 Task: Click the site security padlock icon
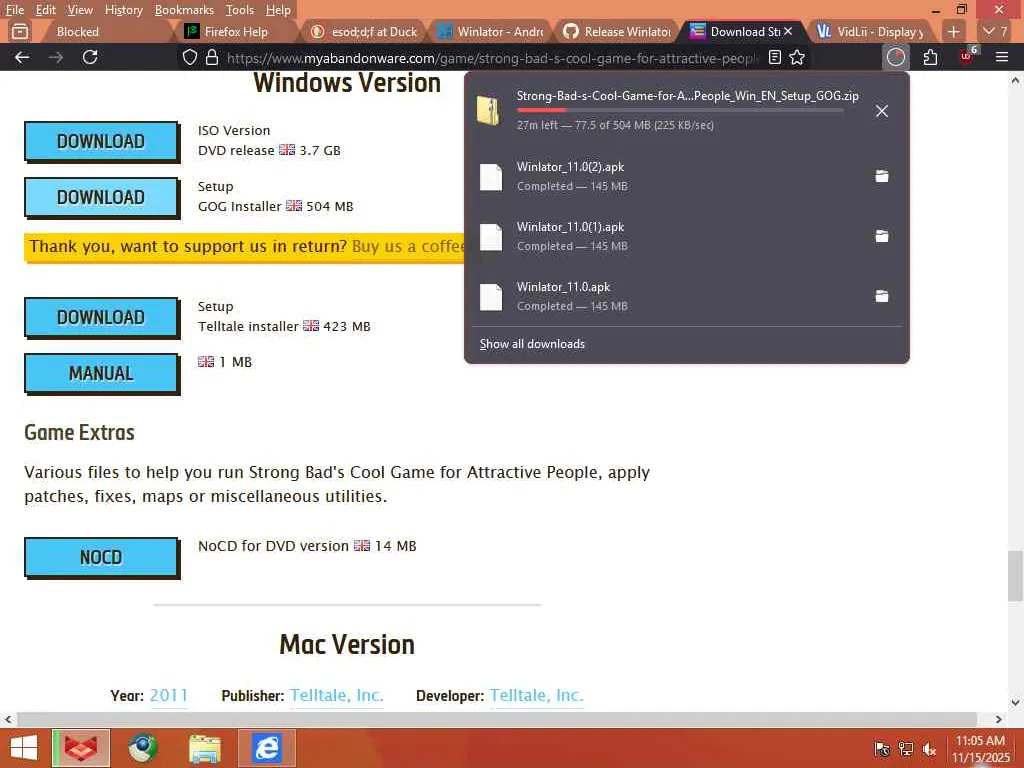(212, 57)
